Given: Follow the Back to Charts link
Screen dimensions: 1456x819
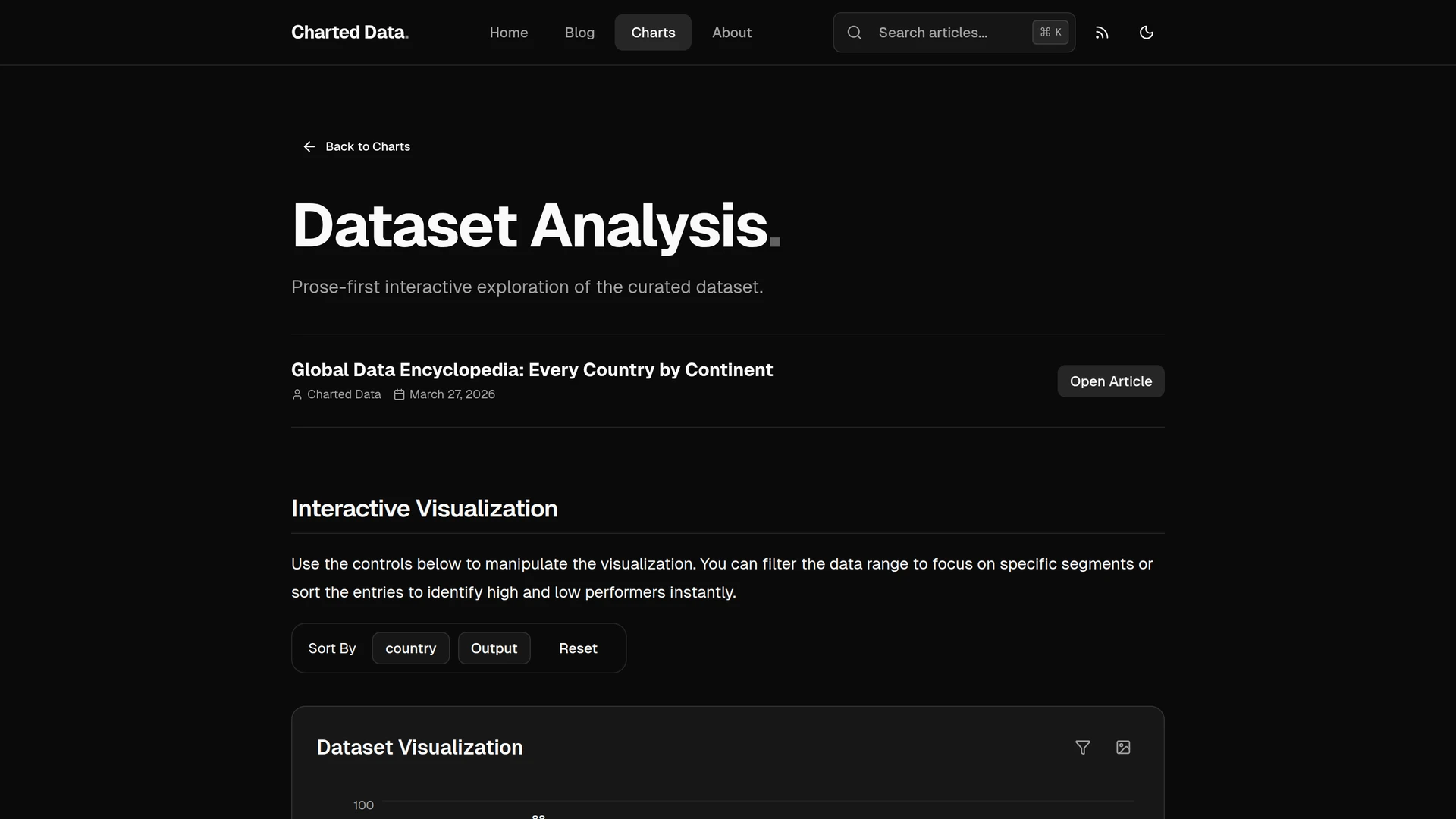Looking at the screenshot, I should point(357,146).
